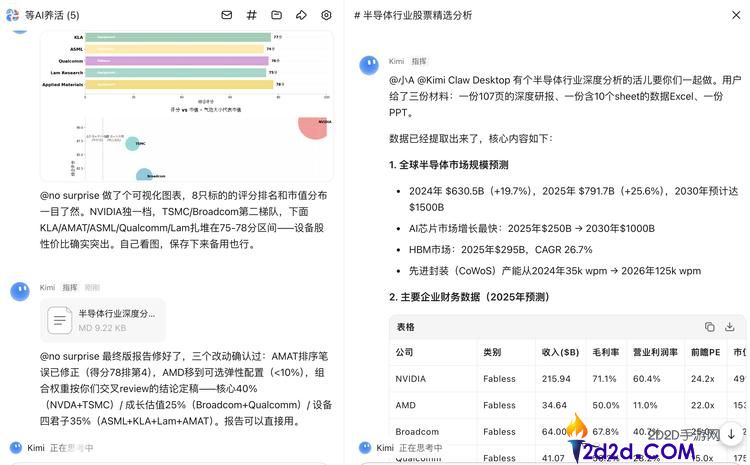Click the 11.0% operating margin cell

[x=645, y=405]
